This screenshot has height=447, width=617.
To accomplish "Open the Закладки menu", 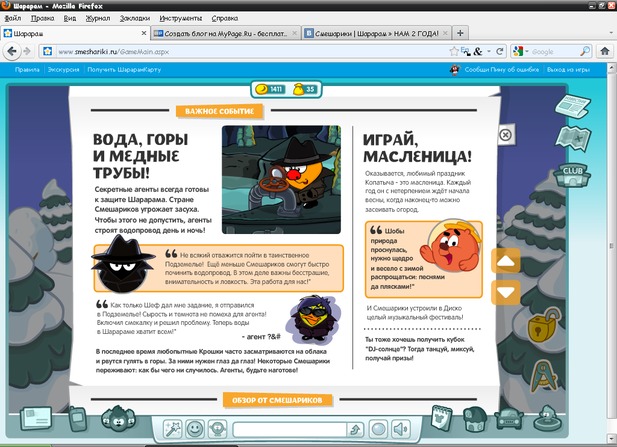I will click(135, 18).
